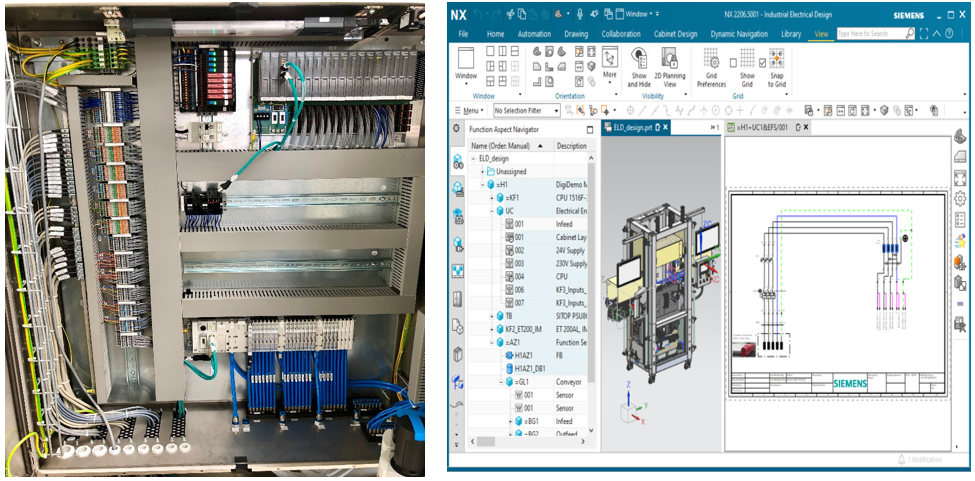Click the settings gear on right sidebar
The image size is (975, 481).
coord(960,198)
